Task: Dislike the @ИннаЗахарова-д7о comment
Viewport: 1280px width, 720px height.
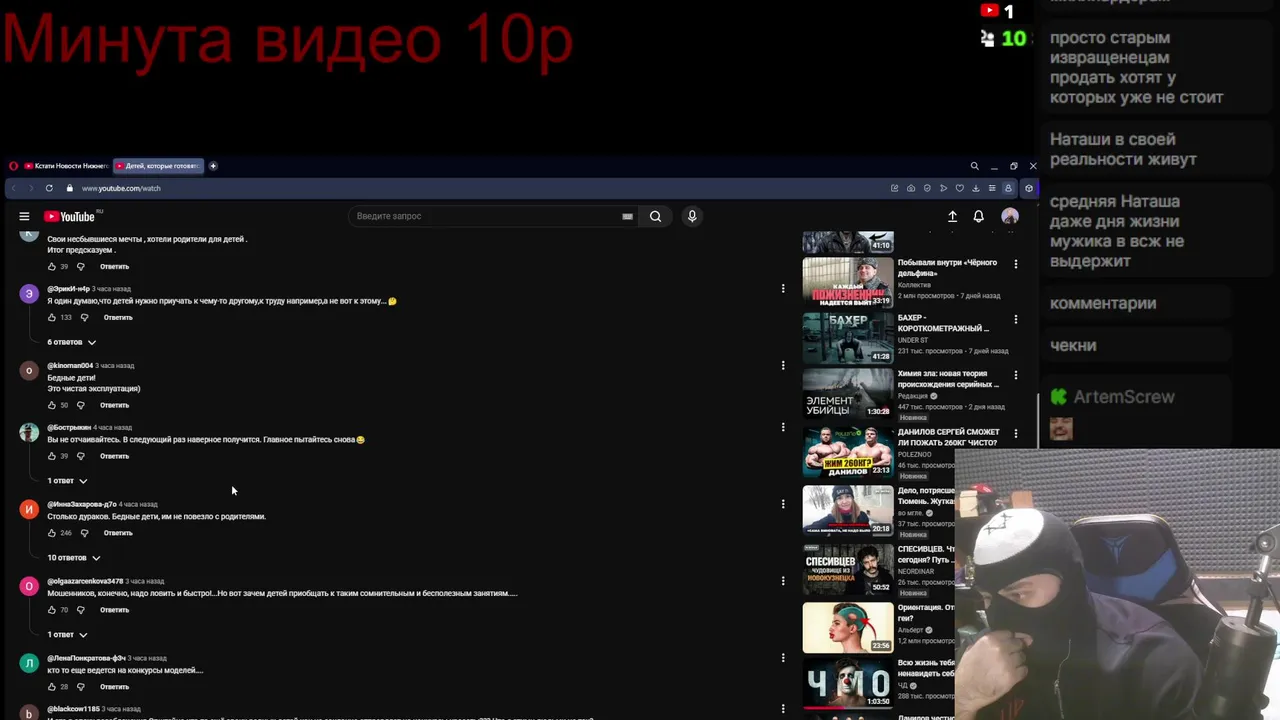Action: click(x=84, y=533)
